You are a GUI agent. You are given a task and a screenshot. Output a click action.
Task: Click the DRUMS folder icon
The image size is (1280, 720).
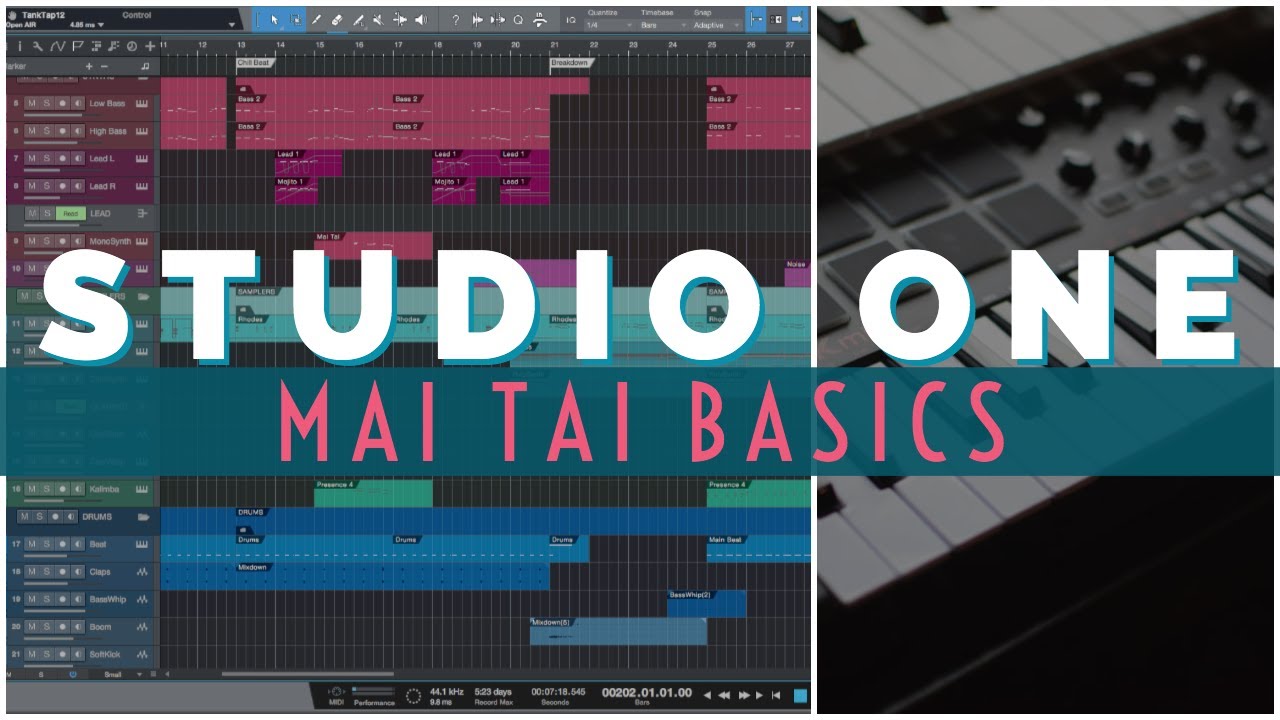click(x=143, y=517)
